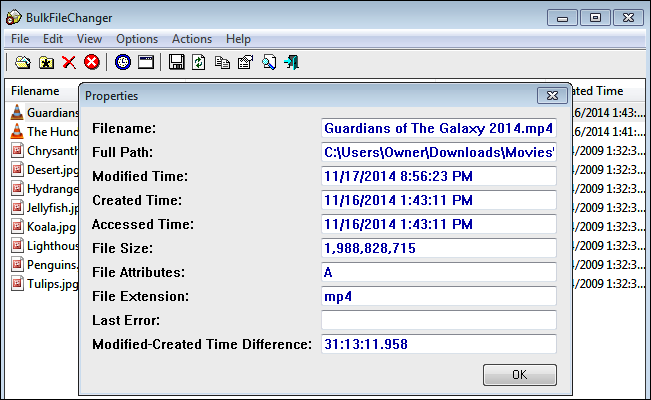Click the Full Path value field
The width and height of the screenshot is (651, 400).
tap(439, 152)
